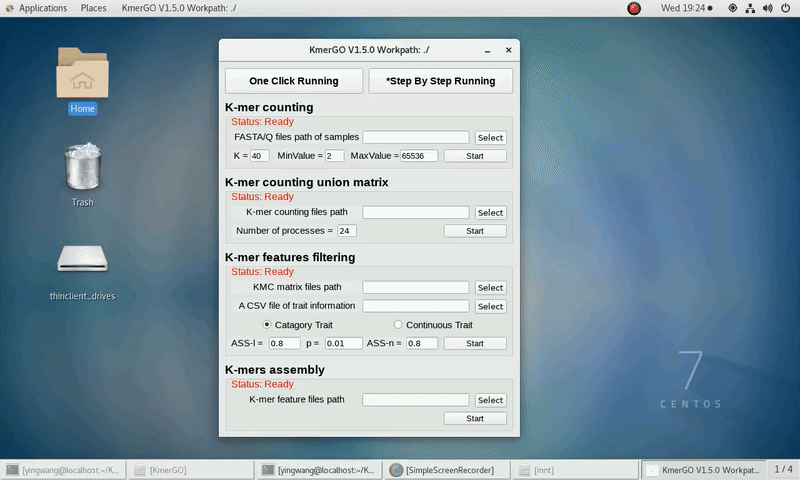800x480 pixels.
Task: Click the KMC matrix files path field
Action: click(x=416, y=287)
